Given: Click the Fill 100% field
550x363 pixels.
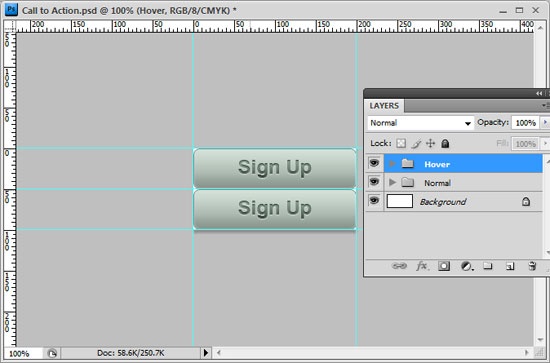Looking at the screenshot, I should 525,144.
